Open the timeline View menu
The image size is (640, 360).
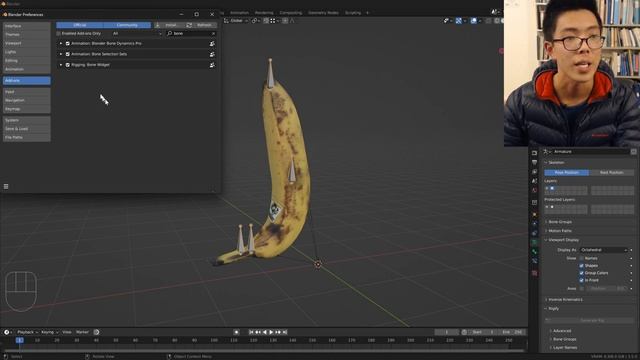(67, 332)
